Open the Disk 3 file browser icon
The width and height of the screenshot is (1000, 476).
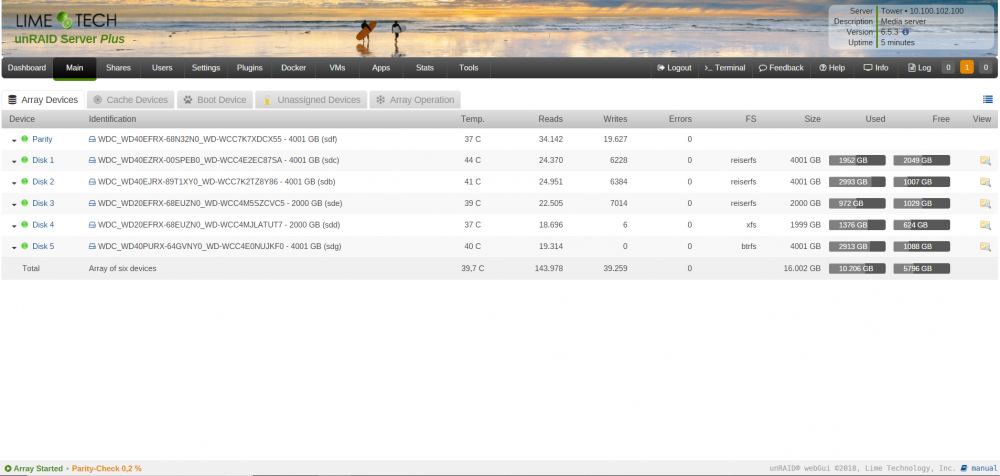pyautogui.click(x=985, y=204)
